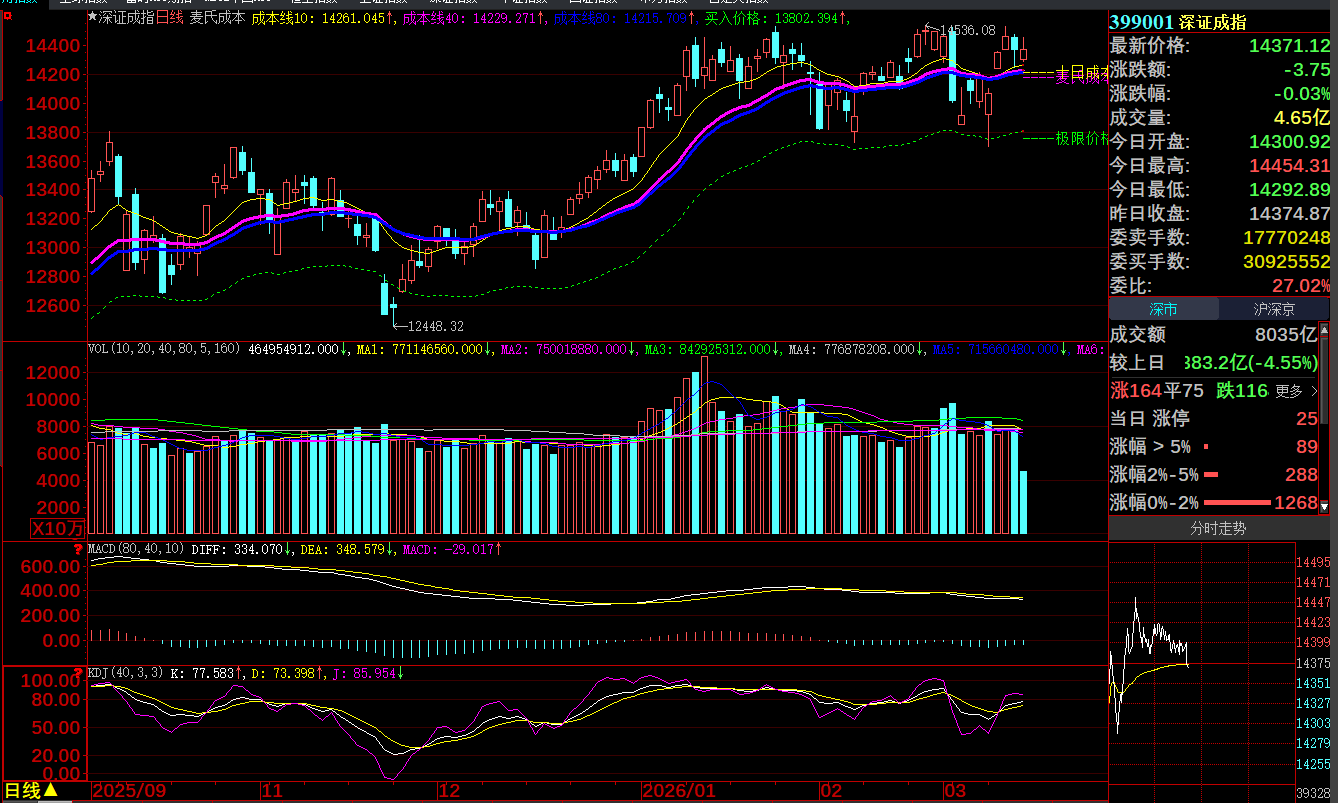Click the 2025/09 date on timeline
Image resolution: width=1338 pixels, height=803 pixels.
point(130,791)
